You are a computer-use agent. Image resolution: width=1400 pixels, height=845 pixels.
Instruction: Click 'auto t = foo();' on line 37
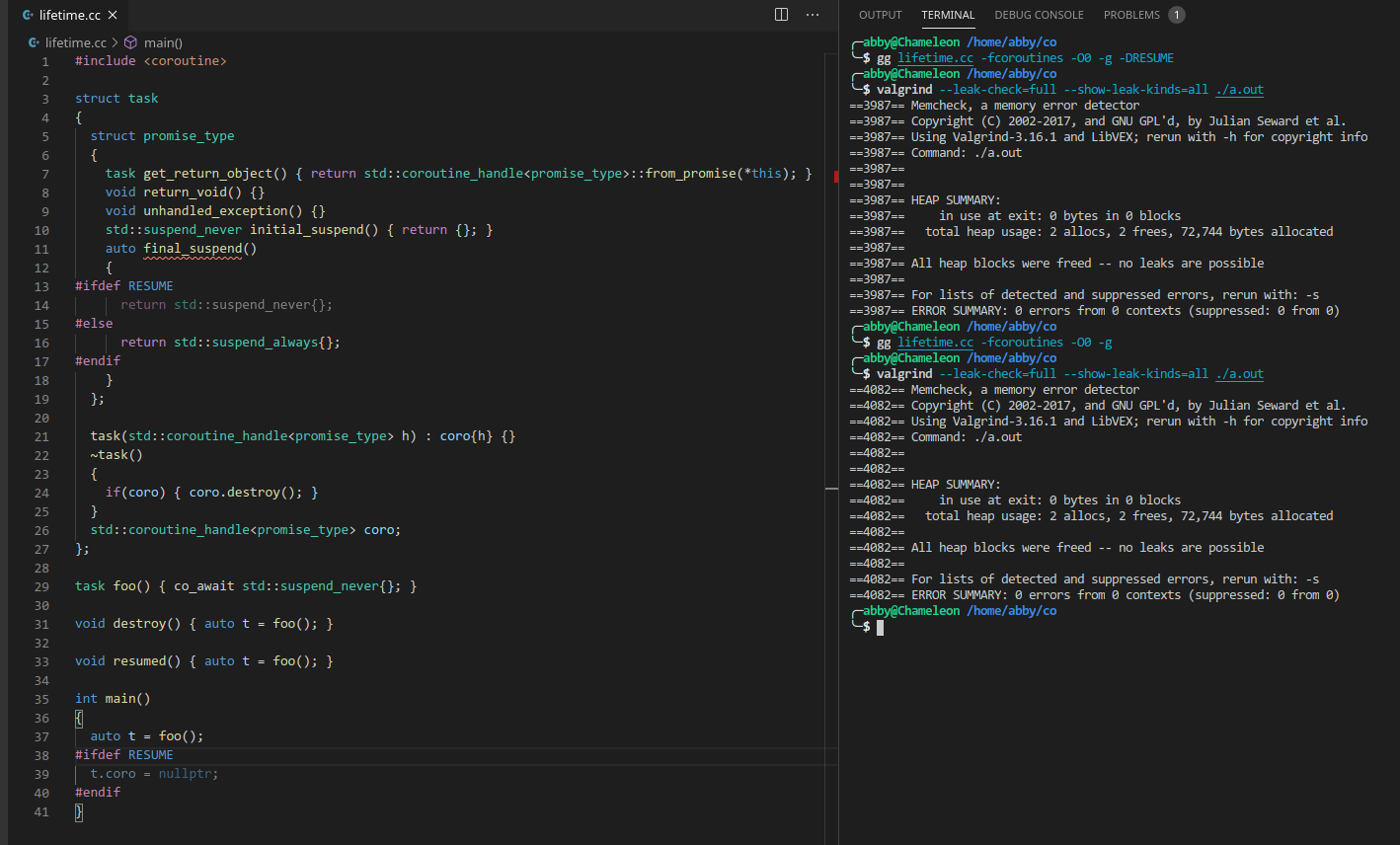pyautogui.click(x=147, y=736)
